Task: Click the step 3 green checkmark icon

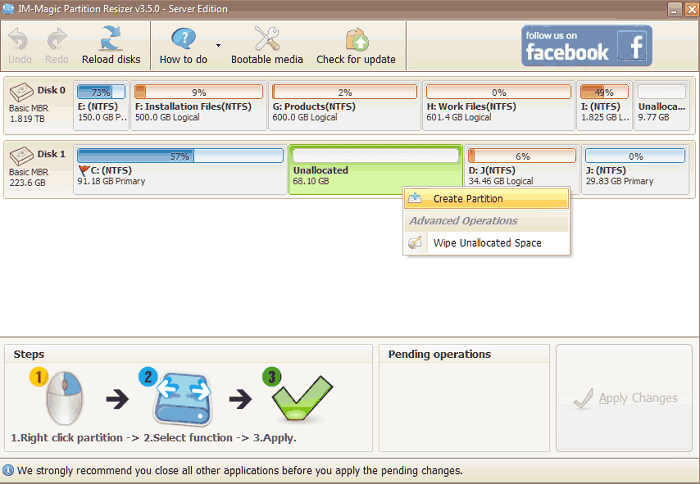Action: pos(302,398)
